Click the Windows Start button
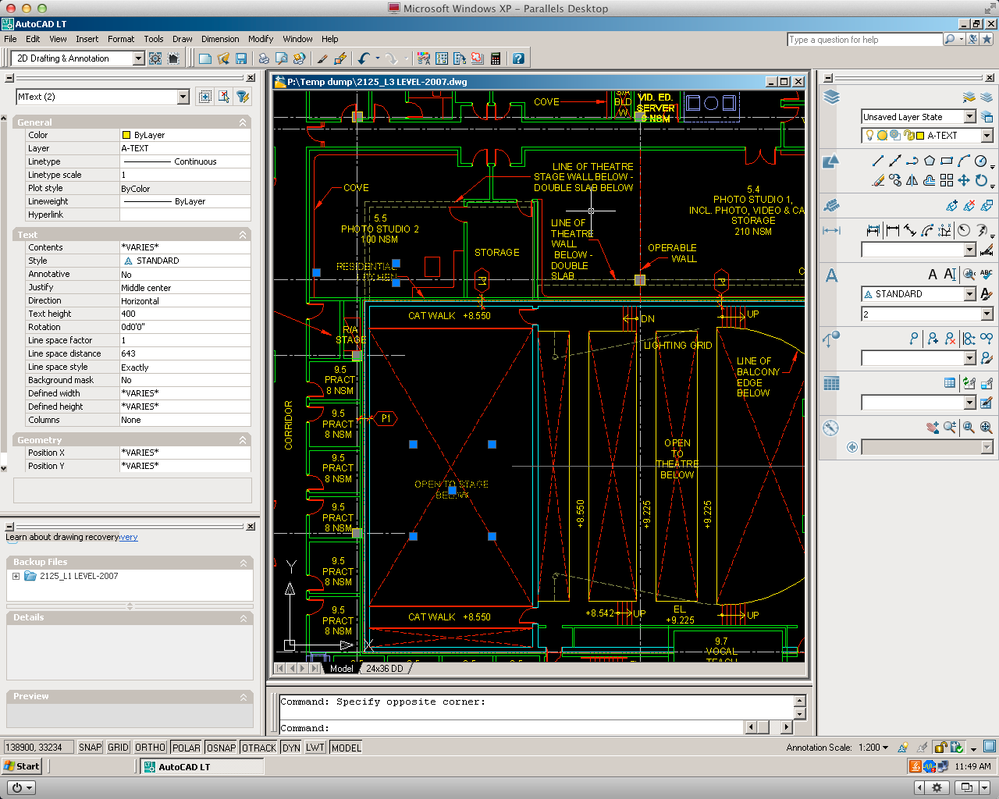Image resolution: width=999 pixels, height=799 pixels. point(22,767)
